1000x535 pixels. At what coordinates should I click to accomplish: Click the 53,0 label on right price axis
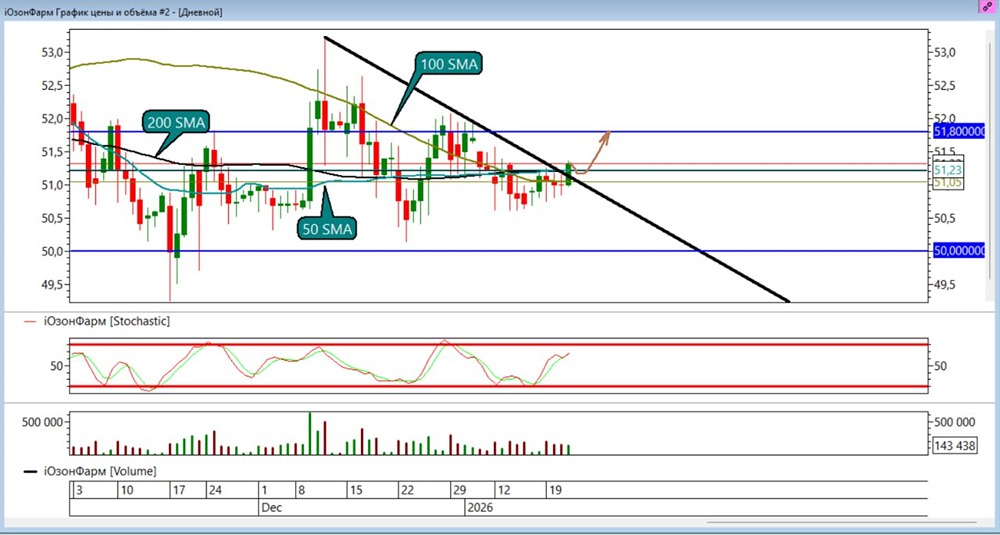click(x=945, y=52)
